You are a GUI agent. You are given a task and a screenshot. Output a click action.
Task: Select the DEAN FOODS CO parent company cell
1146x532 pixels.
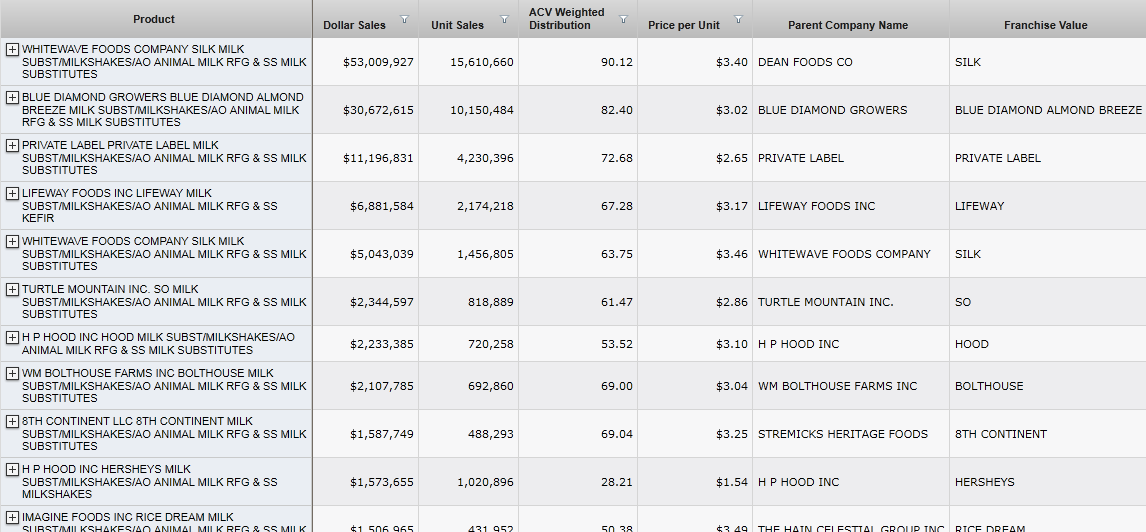click(x=805, y=62)
